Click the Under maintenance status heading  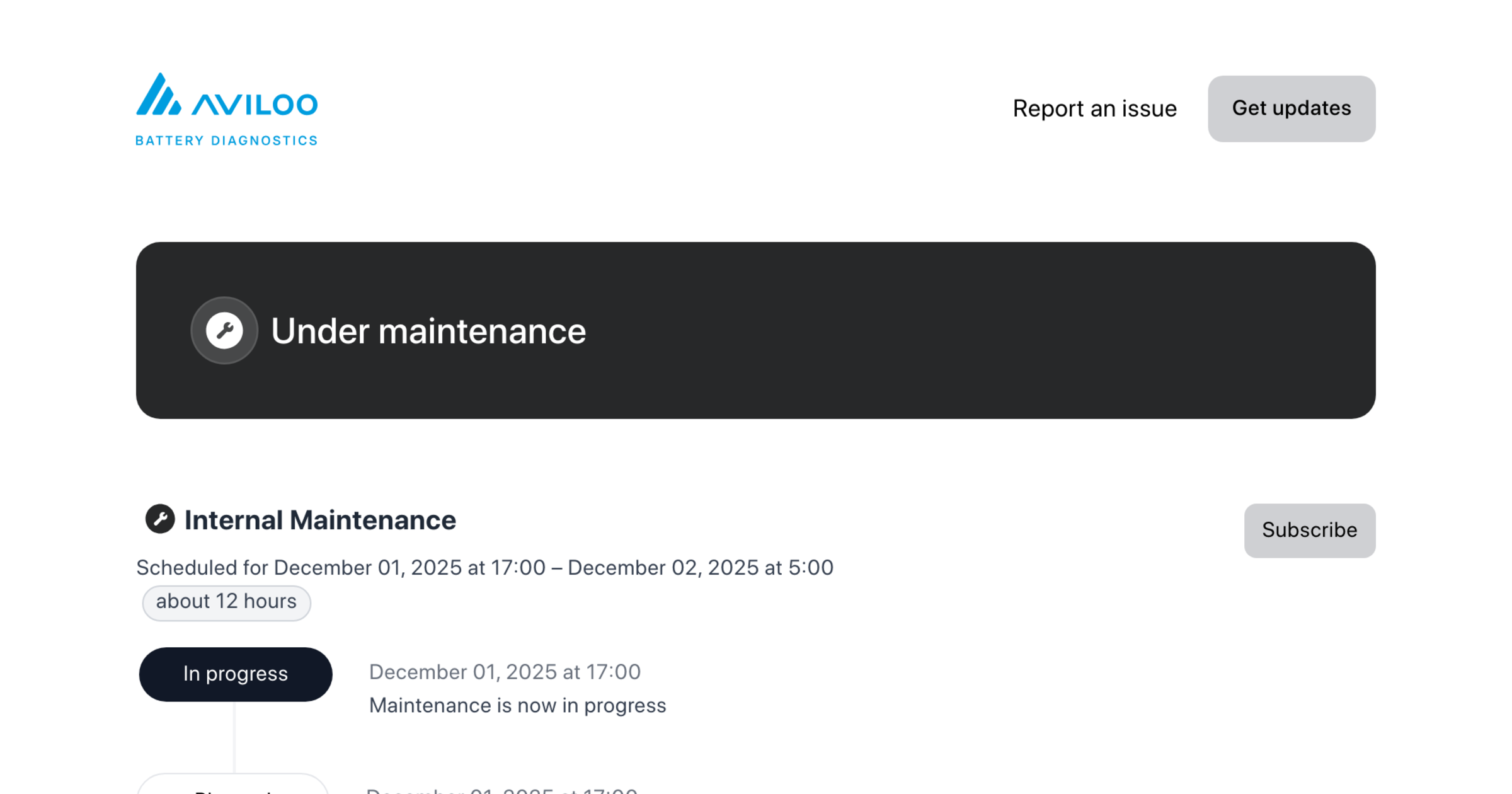pos(428,331)
